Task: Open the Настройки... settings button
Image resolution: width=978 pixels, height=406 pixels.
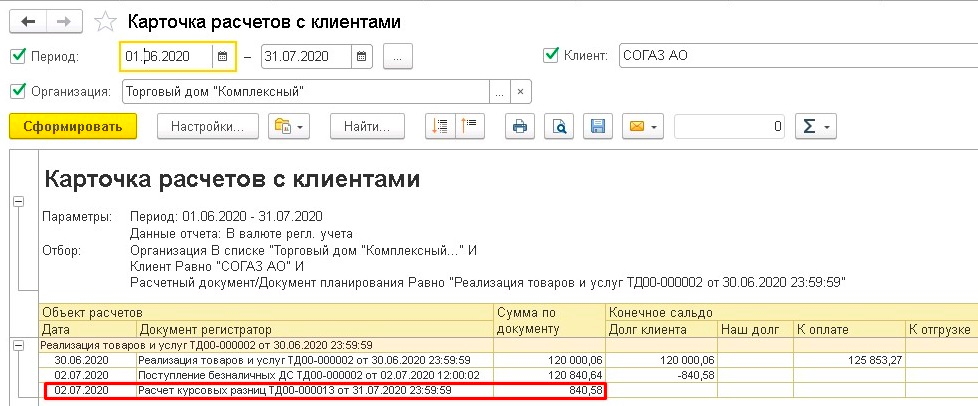Action: click(x=208, y=127)
